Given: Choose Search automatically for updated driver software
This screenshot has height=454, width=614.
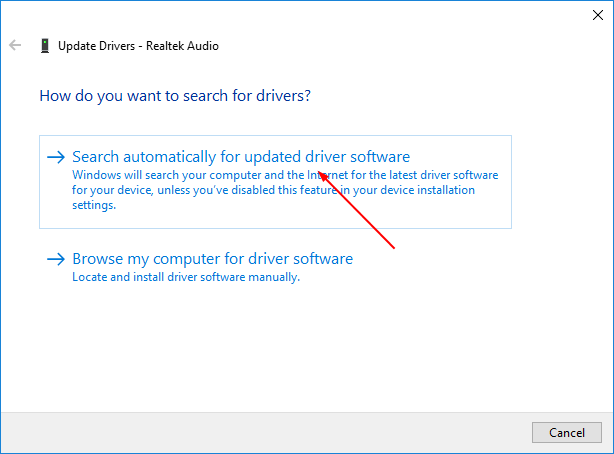Looking at the screenshot, I should click(275, 182).
